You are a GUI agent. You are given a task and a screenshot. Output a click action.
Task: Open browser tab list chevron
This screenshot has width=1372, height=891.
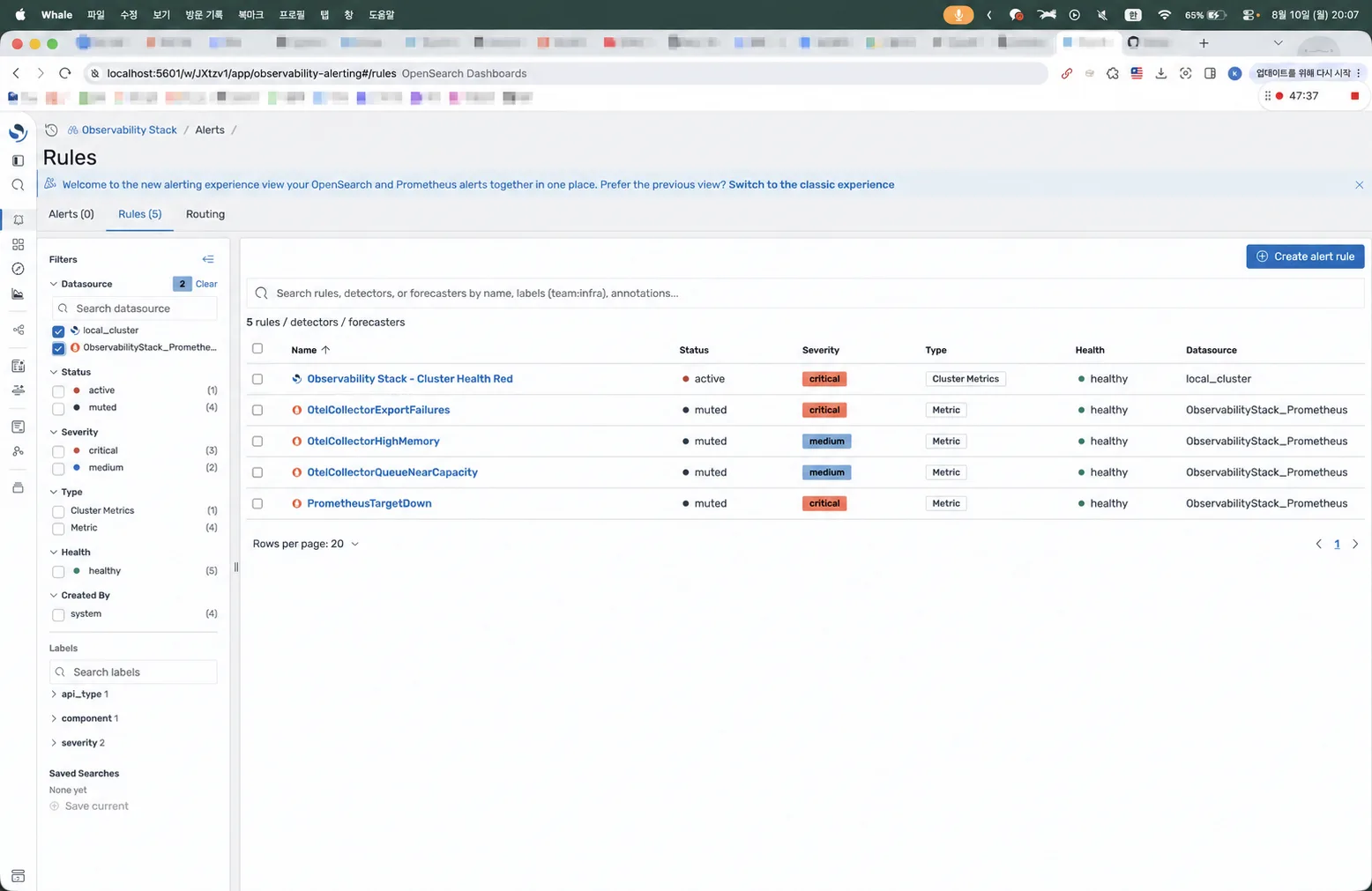[x=1278, y=42]
